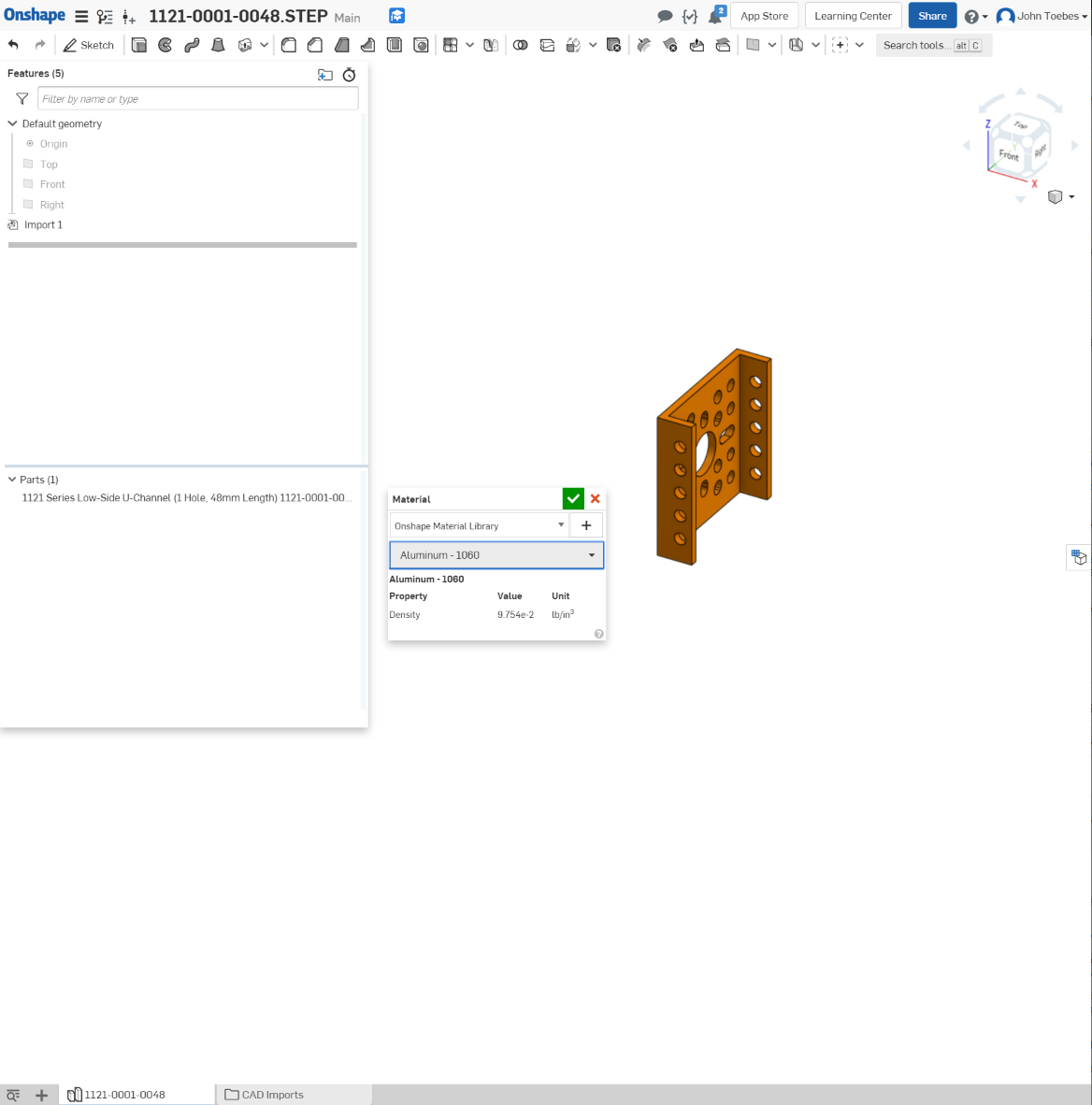Image resolution: width=1092 pixels, height=1105 pixels.
Task: Confirm Material dialog with green checkmark
Action: [573, 498]
